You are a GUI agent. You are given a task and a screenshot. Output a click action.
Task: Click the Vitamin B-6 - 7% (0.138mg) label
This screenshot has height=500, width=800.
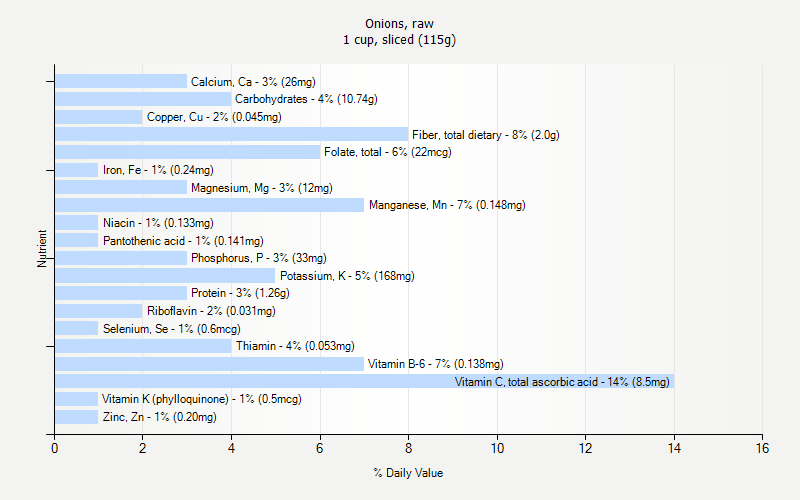(x=436, y=364)
